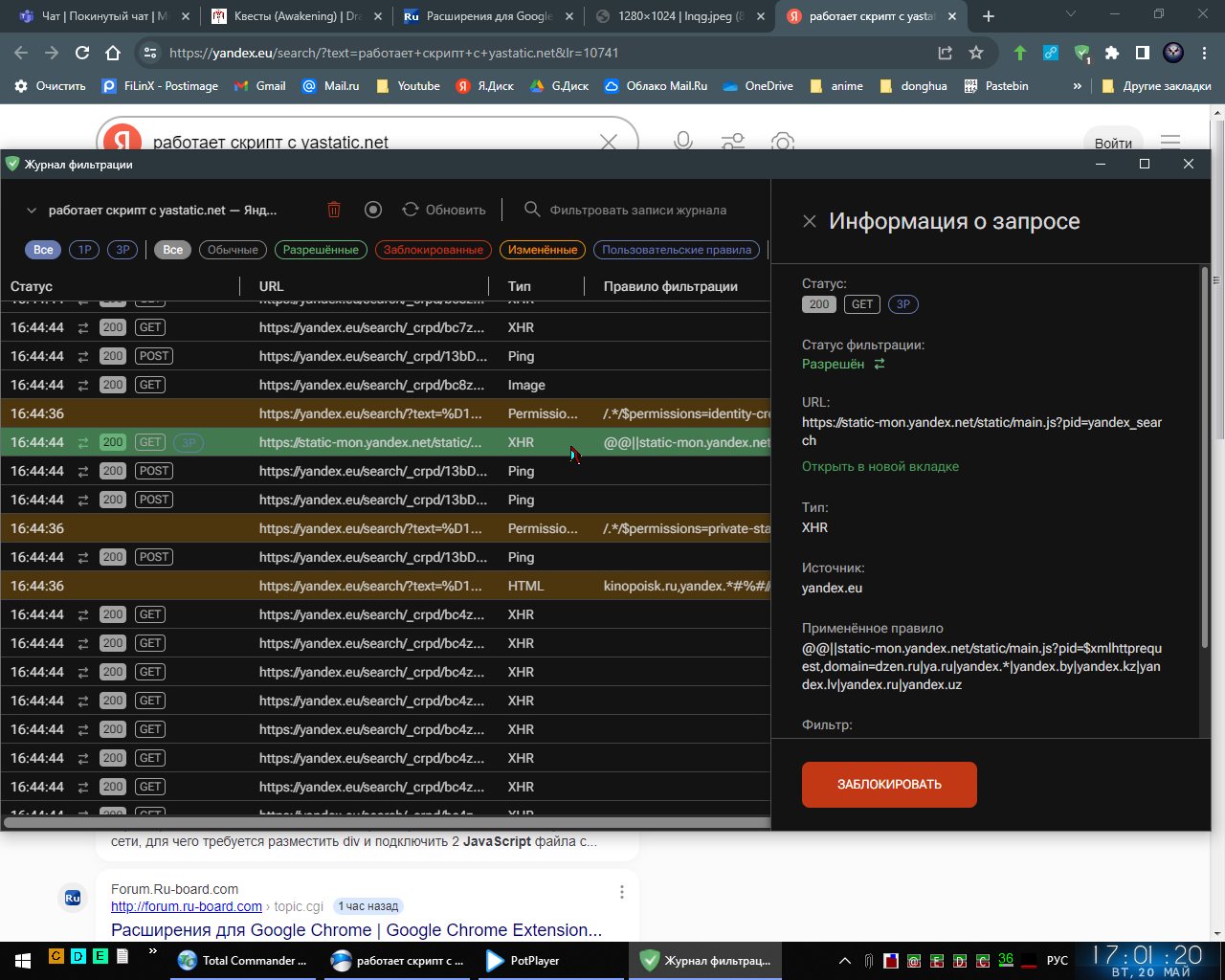Open the Chrome profile avatar
1225x980 pixels.
pos(1173,54)
